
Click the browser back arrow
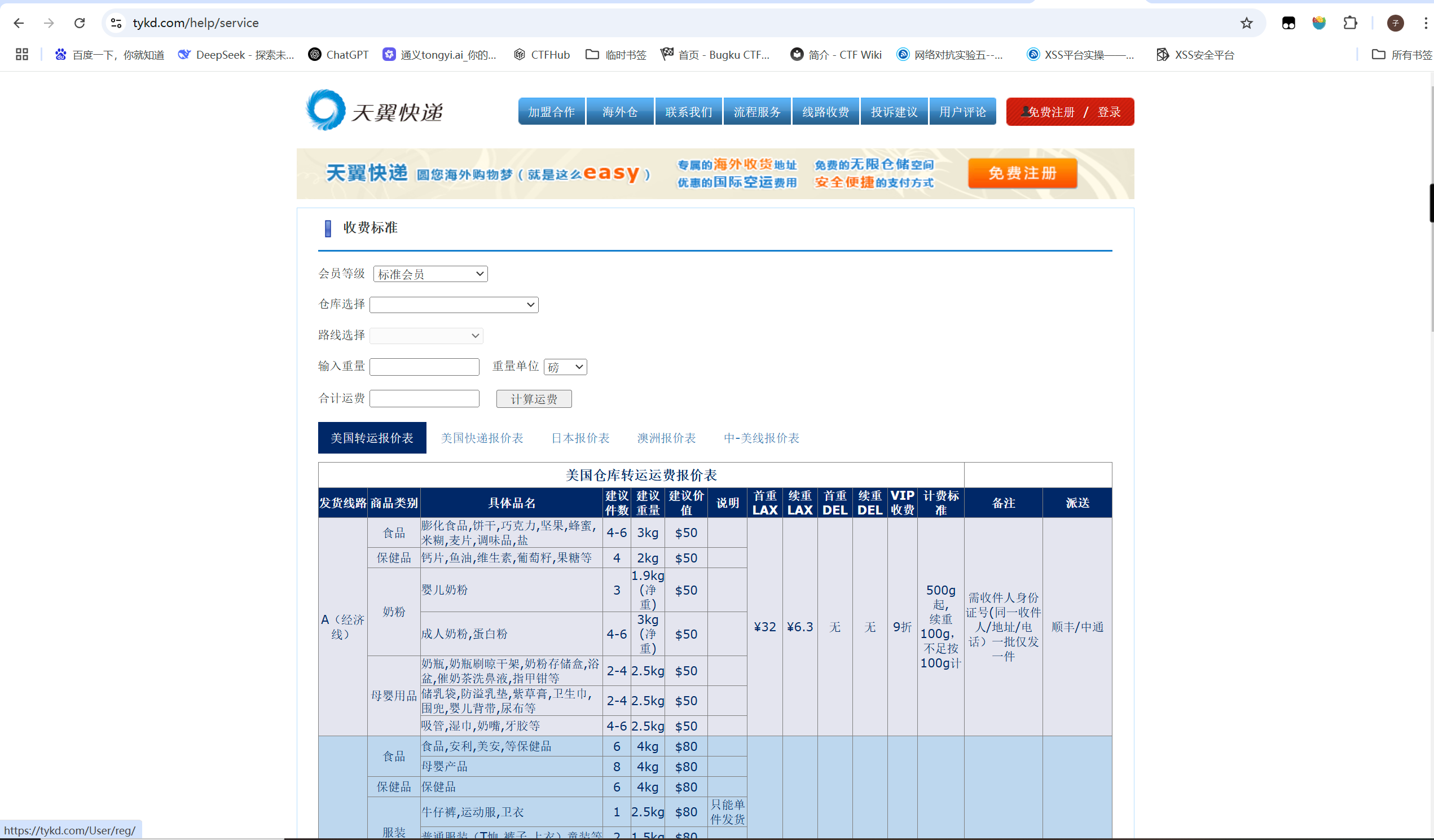pyautogui.click(x=19, y=23)
